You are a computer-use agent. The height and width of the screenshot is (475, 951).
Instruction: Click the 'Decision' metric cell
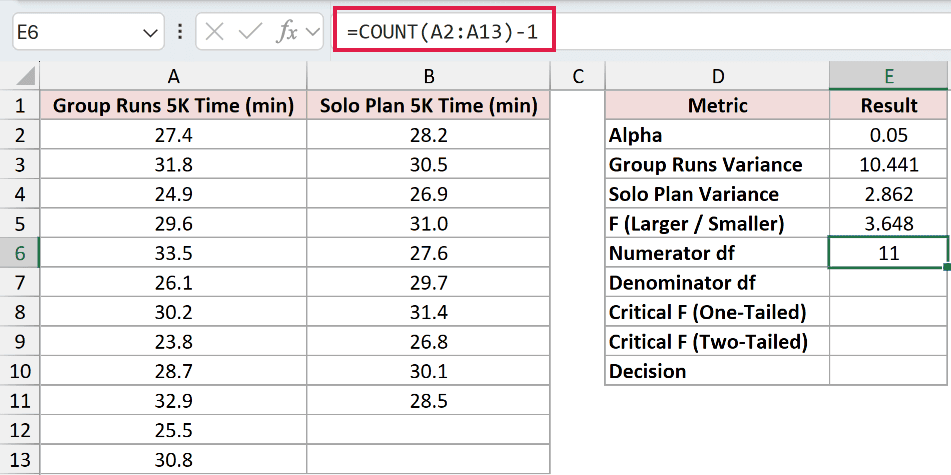(x=717, y=371)
